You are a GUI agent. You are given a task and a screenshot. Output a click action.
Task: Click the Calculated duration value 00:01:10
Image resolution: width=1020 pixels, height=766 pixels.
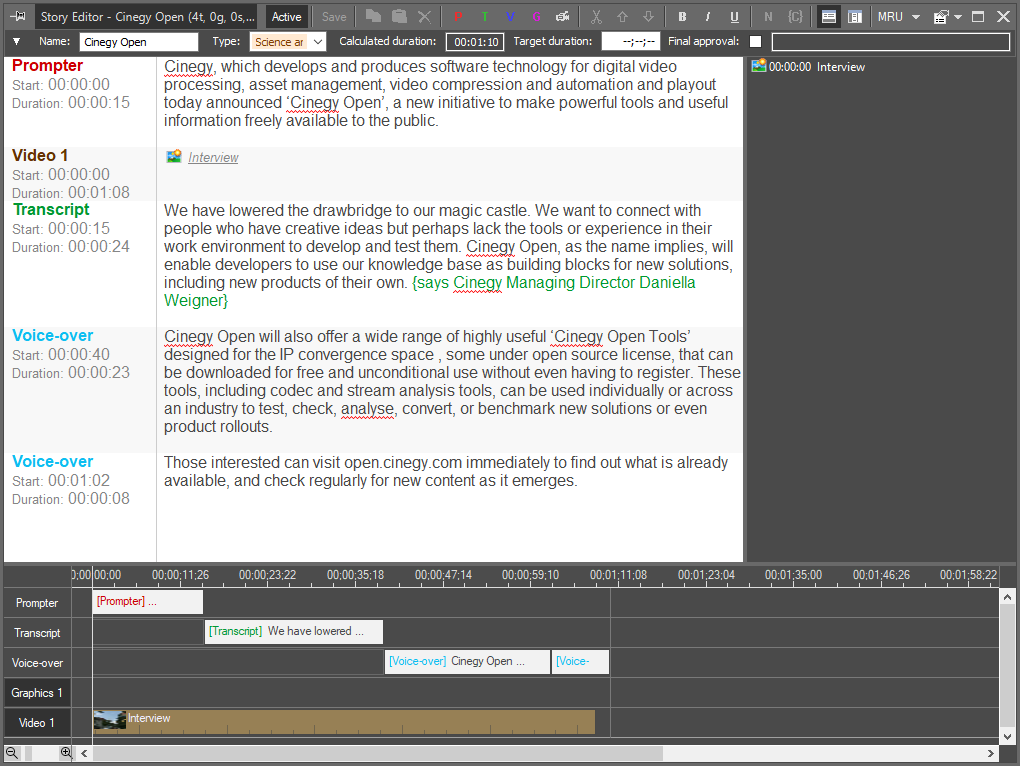(x=476, y=42)
